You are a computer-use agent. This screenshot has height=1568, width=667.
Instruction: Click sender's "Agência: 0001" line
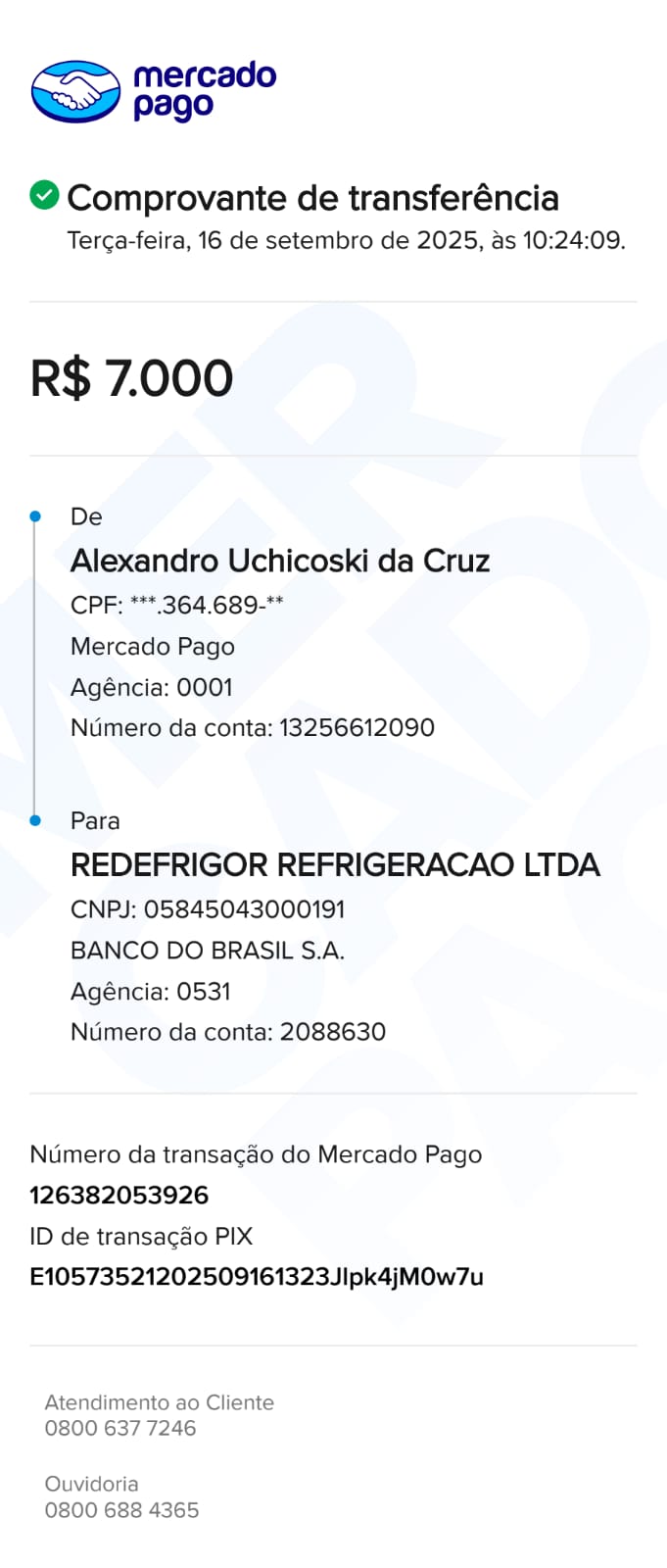click(x=152, y=687)
